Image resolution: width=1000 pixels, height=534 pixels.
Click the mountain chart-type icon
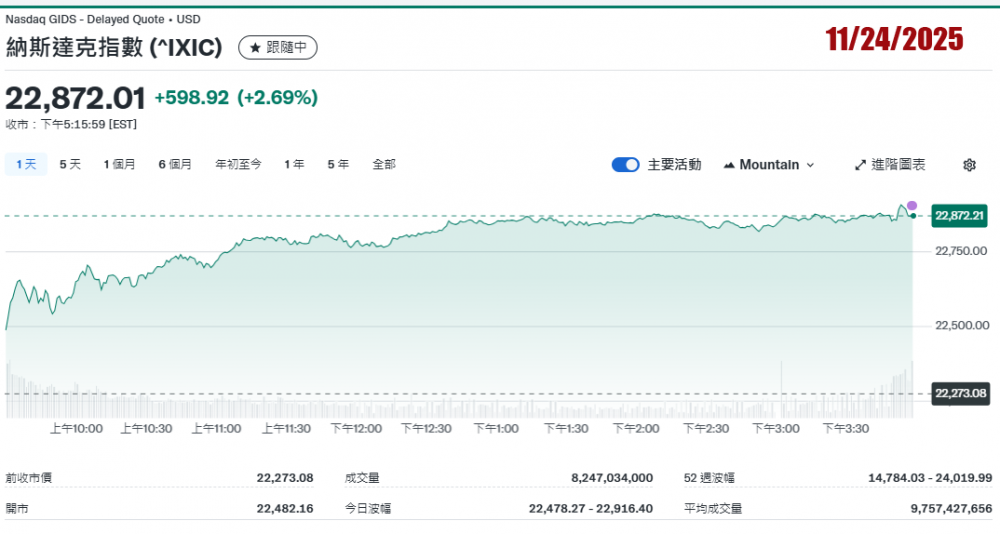(x=729, y=165)
